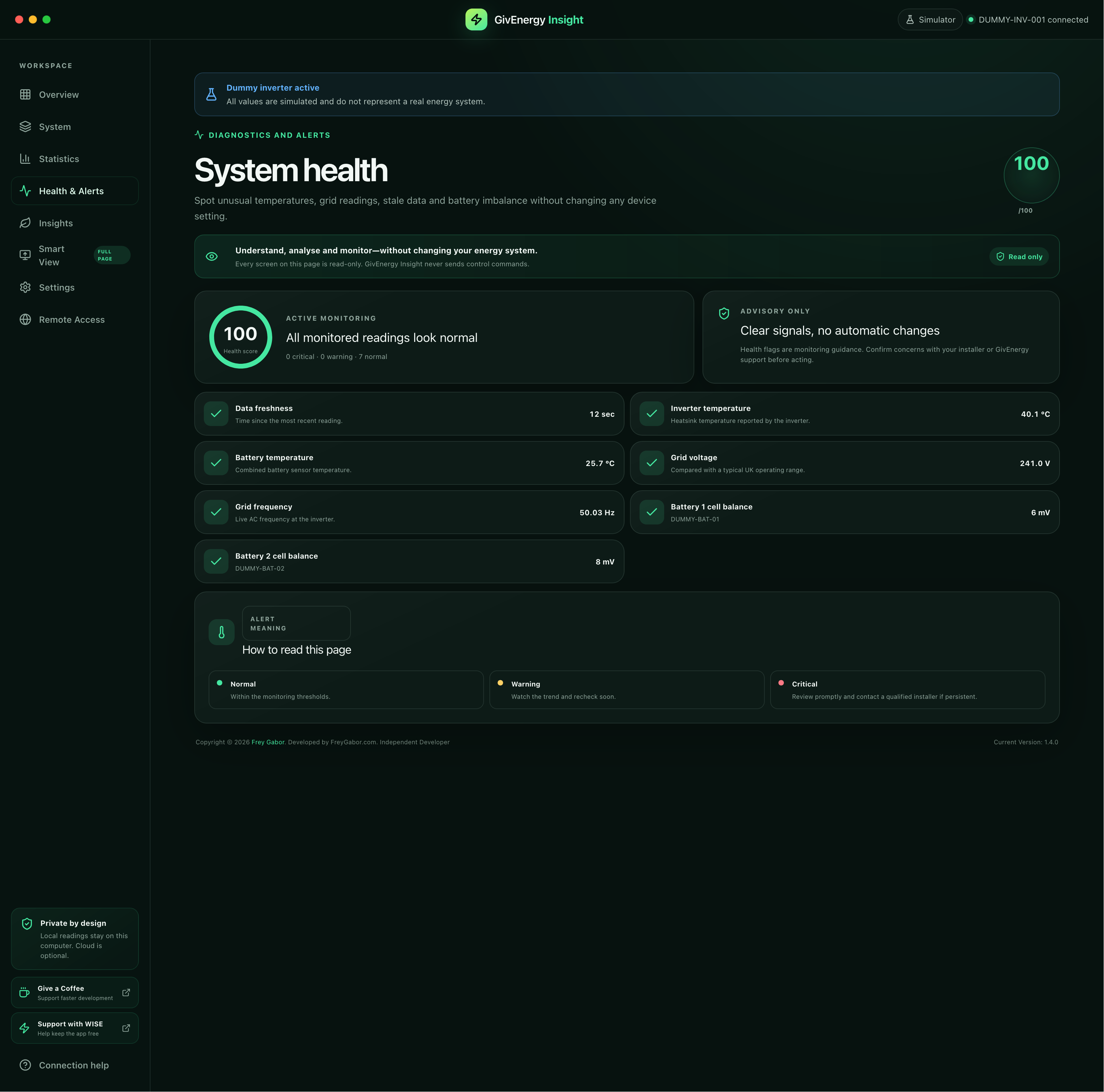This screenshot has width=1104, height=1092.
Task: Click the GivEnergy Insight lightning logo
Action: click(476, 19)
